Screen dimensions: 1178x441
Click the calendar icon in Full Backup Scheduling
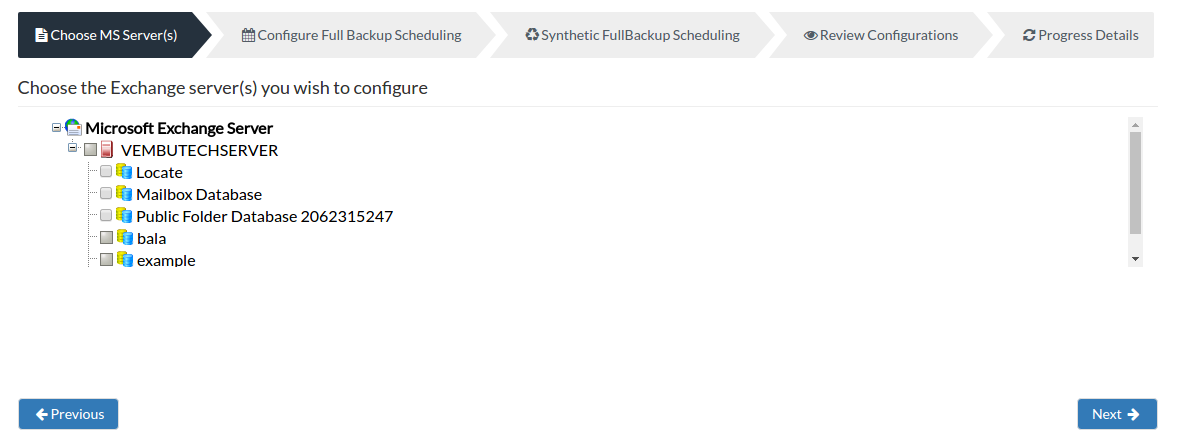pos(248,35)
